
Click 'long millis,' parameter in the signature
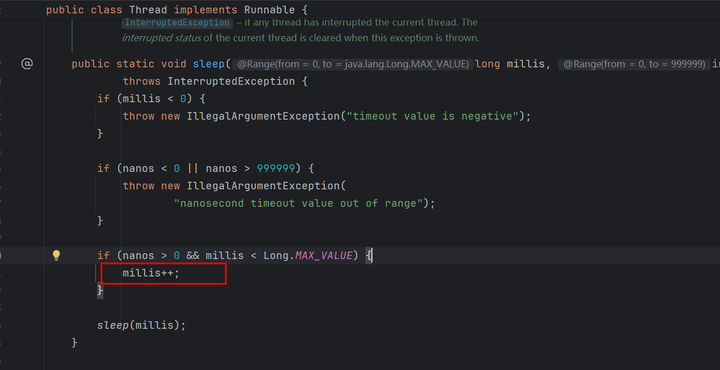click(513, 64)
